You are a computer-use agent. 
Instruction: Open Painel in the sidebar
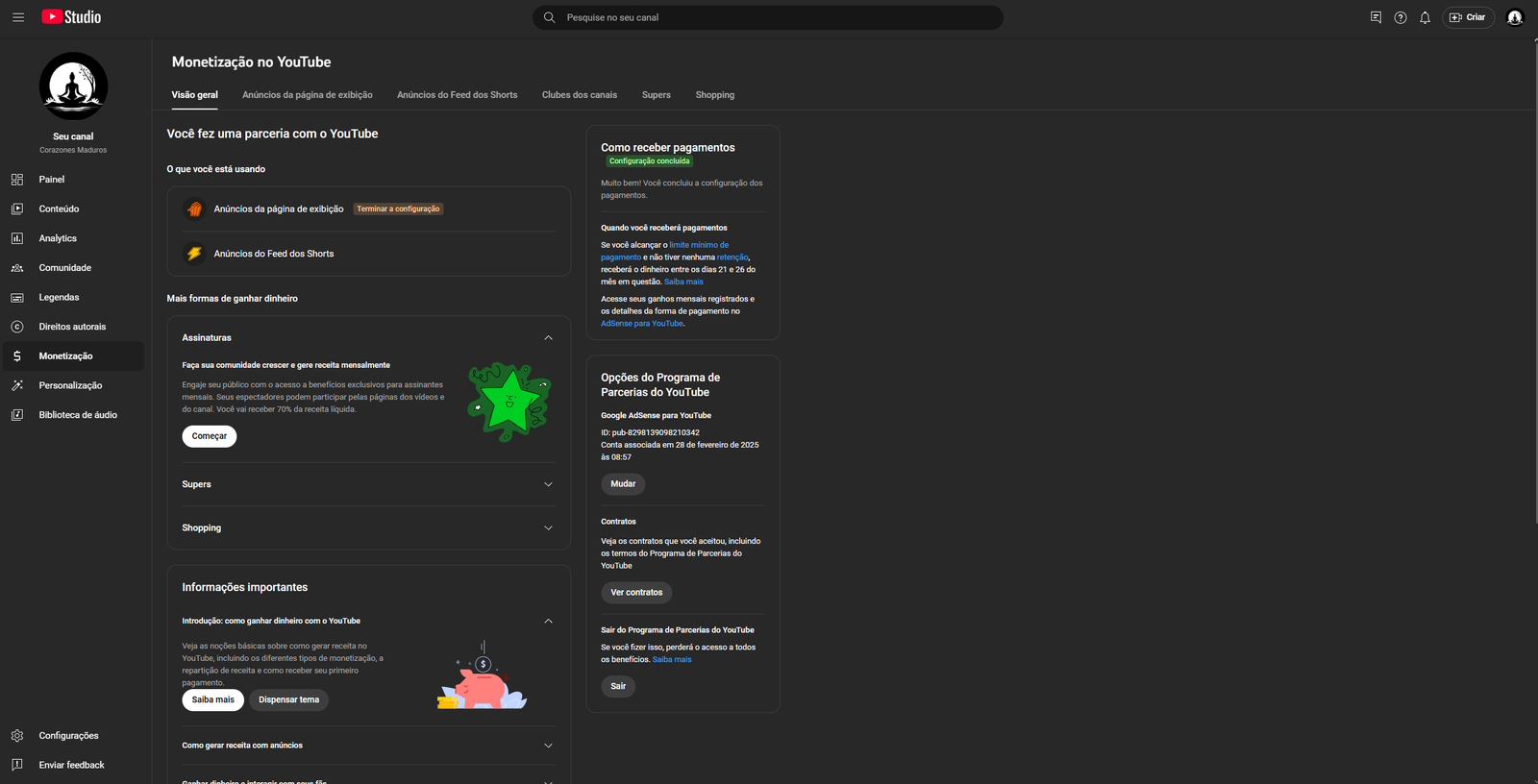click(x=73, y=180)
